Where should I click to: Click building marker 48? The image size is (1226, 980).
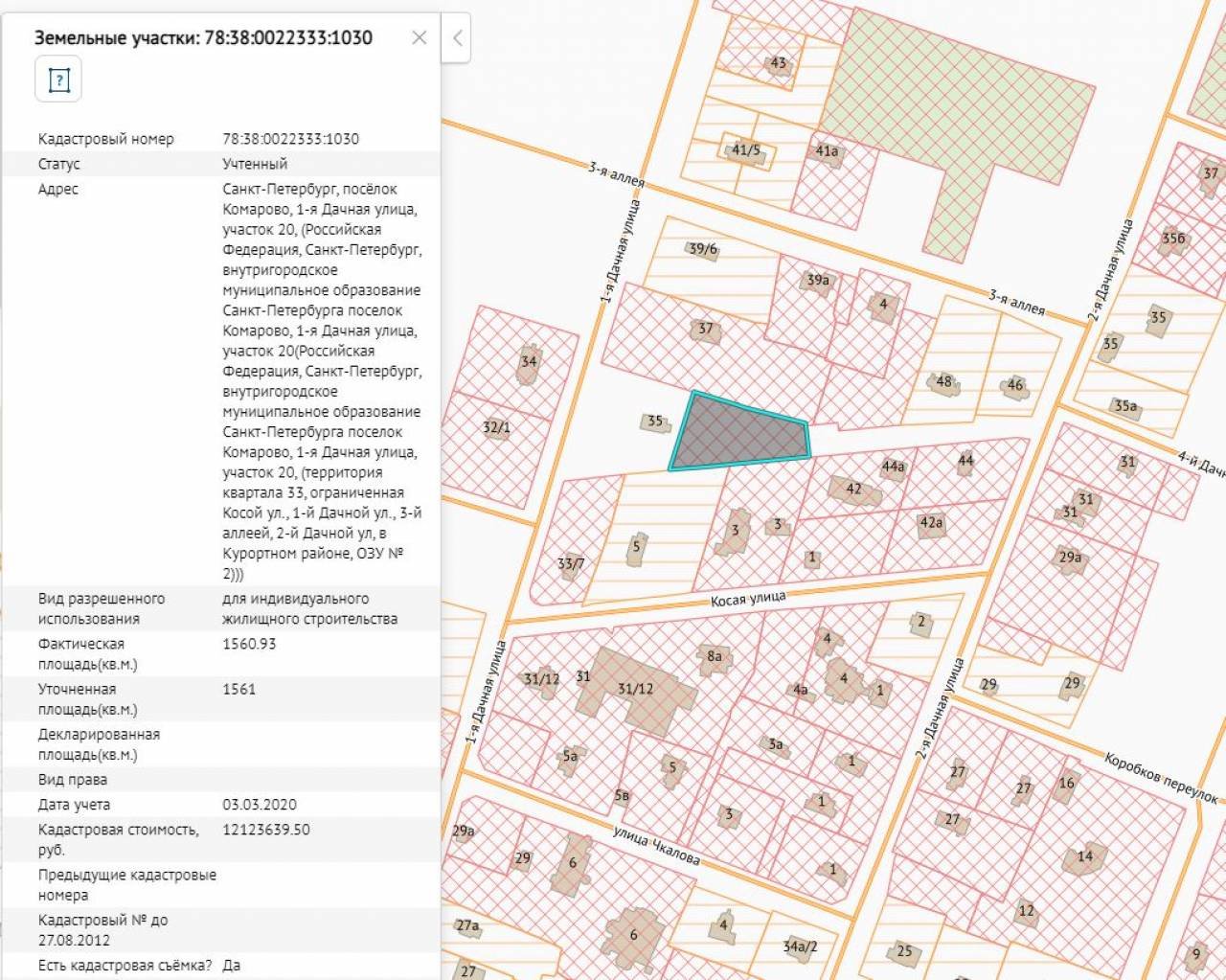click(943, 381)
